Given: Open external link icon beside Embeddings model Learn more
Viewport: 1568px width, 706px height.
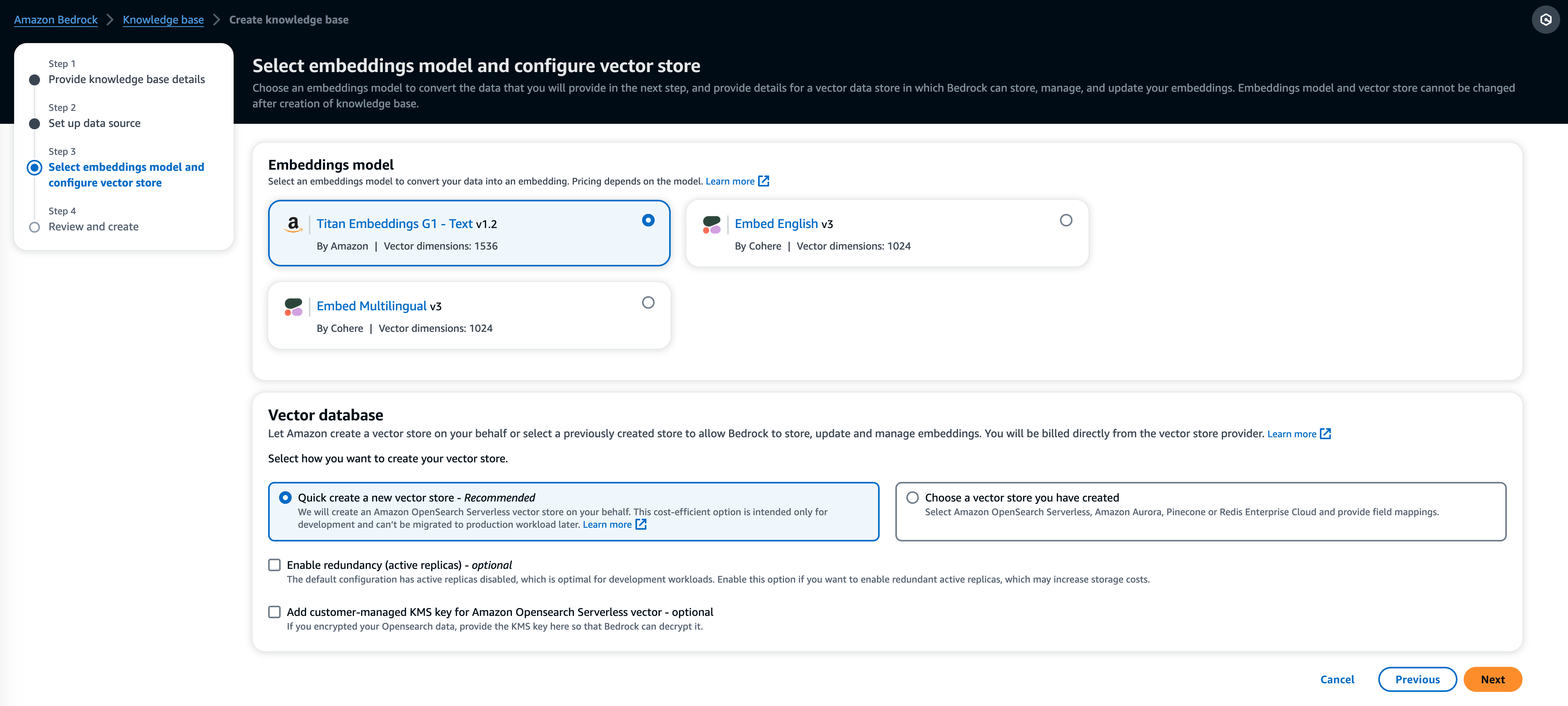Looking at the screenshot, I should point(763,181).
